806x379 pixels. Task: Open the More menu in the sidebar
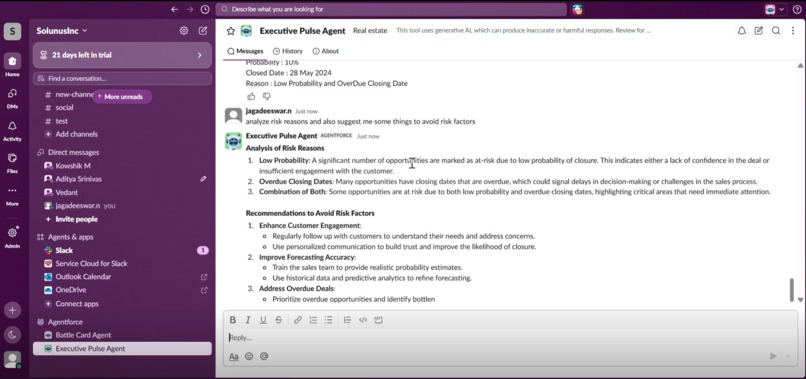(12, 195)
